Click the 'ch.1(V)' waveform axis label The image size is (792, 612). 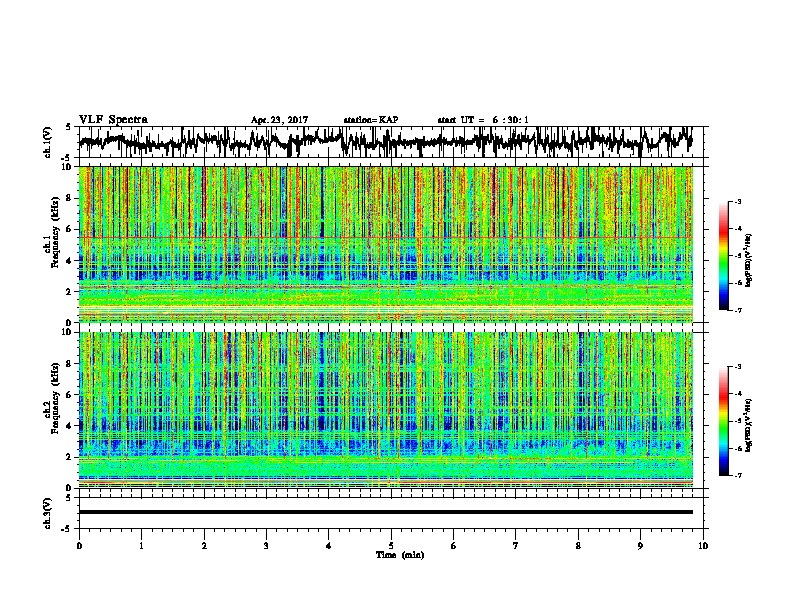[48, 142]
